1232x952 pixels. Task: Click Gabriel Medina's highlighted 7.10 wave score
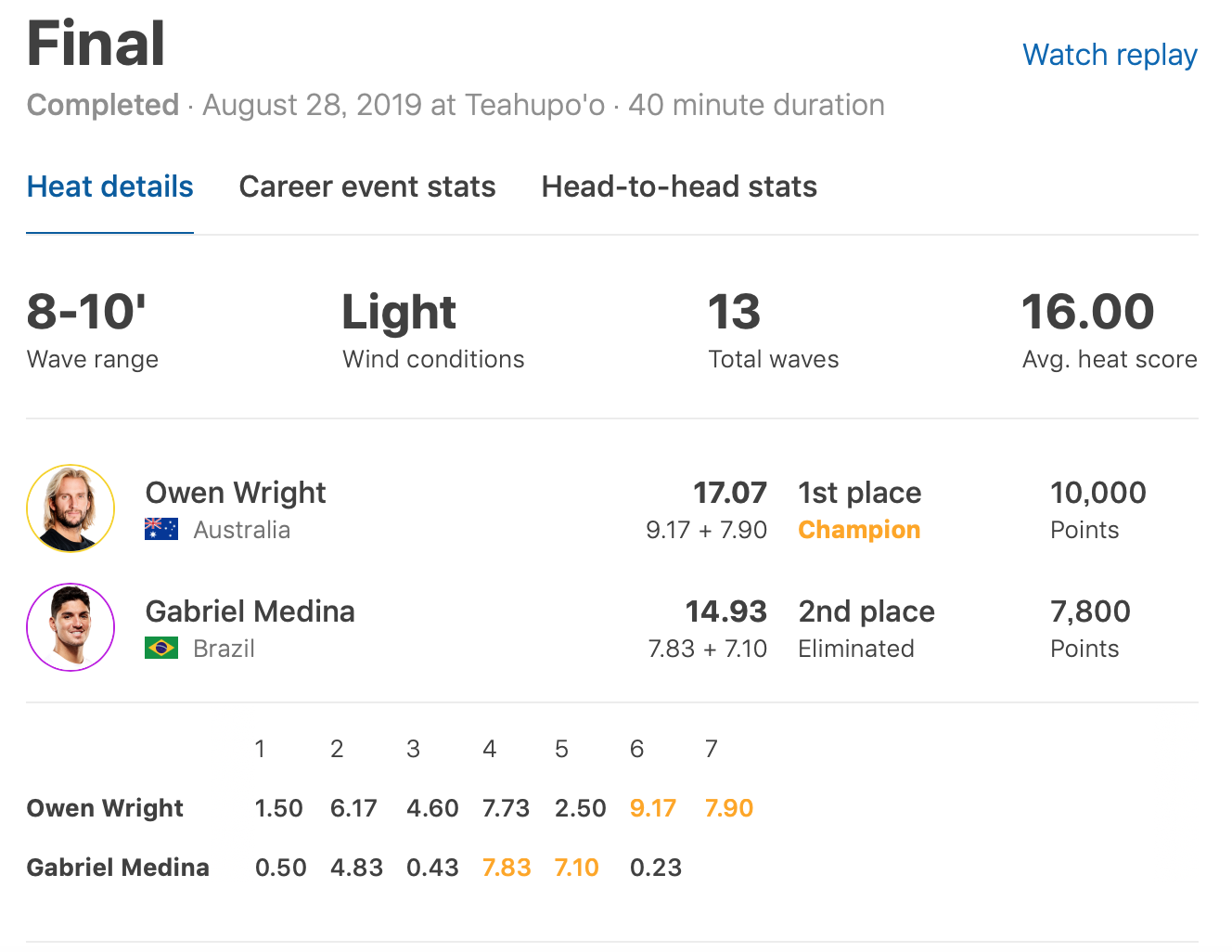click(576, 868)
